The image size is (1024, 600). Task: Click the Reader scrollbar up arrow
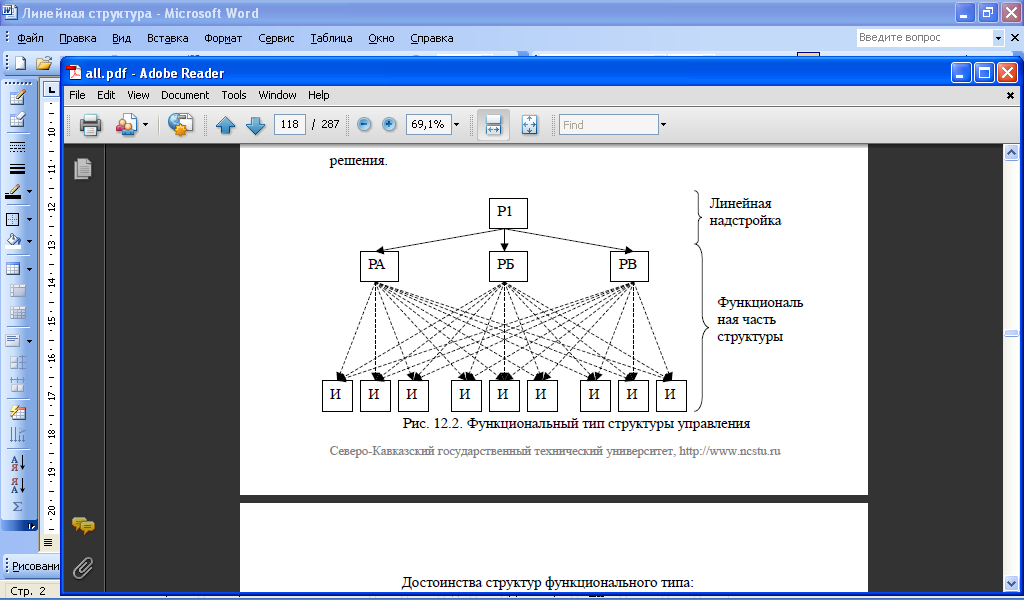(1011, 153)
